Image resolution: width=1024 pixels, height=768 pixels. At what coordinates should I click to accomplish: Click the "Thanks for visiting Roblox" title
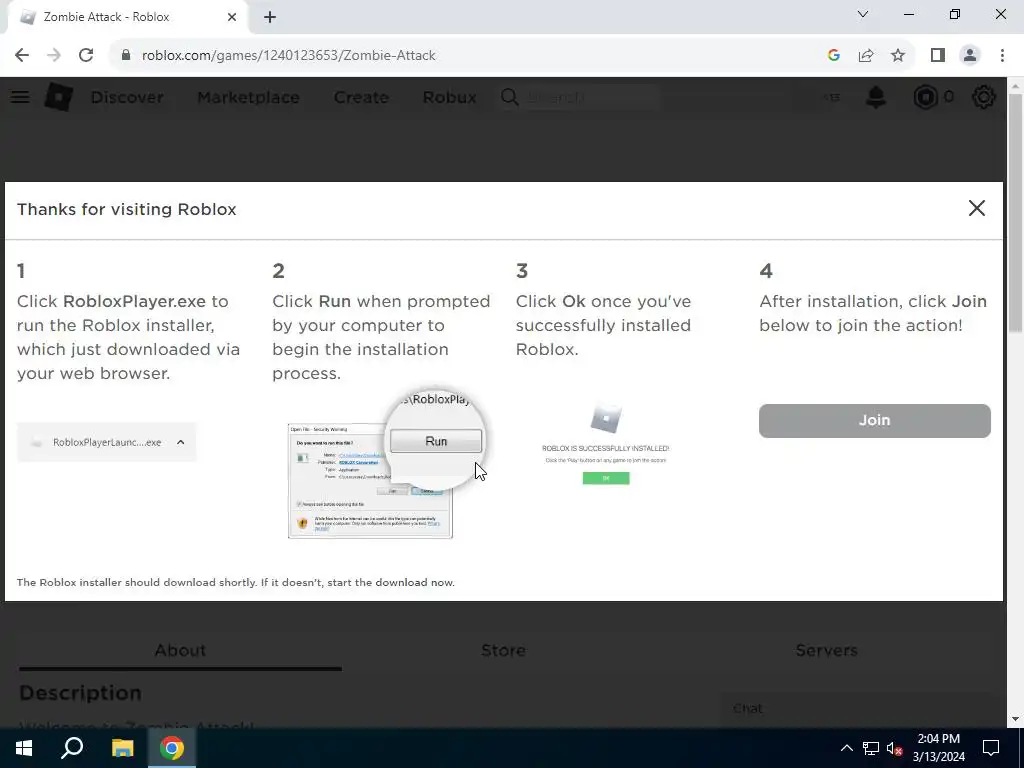pos(127,209)
